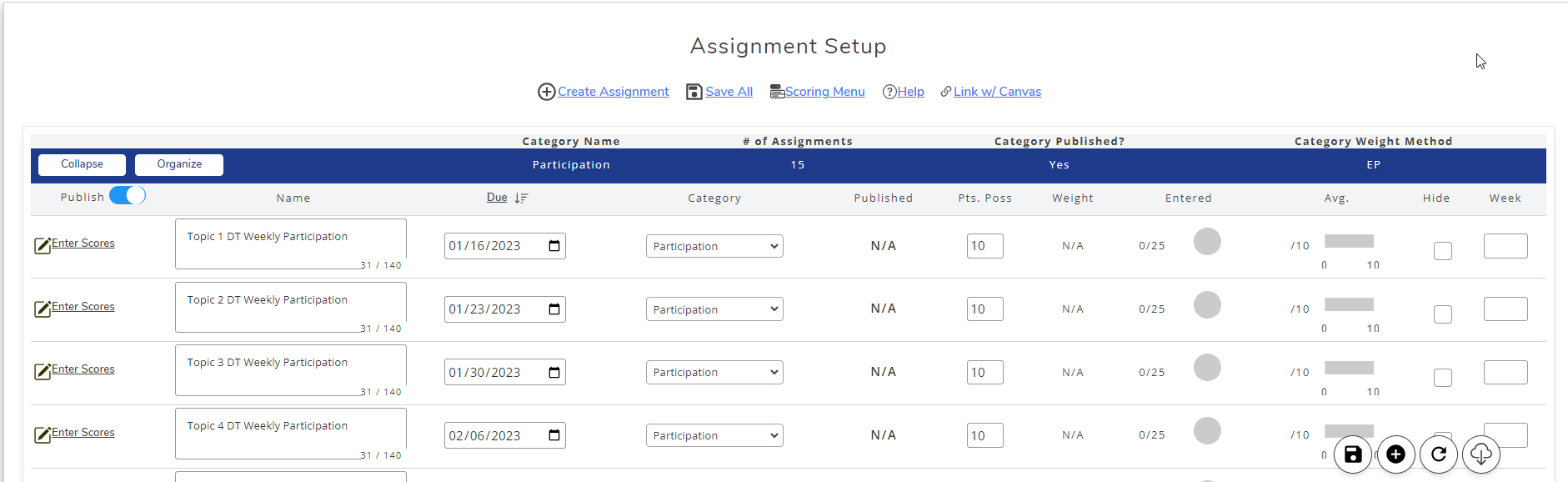Image resolution: width=1568 pixels, height=482 pixels.
Task: Click the average score bar for Topic 2
Action: [x=1349, y=304]
